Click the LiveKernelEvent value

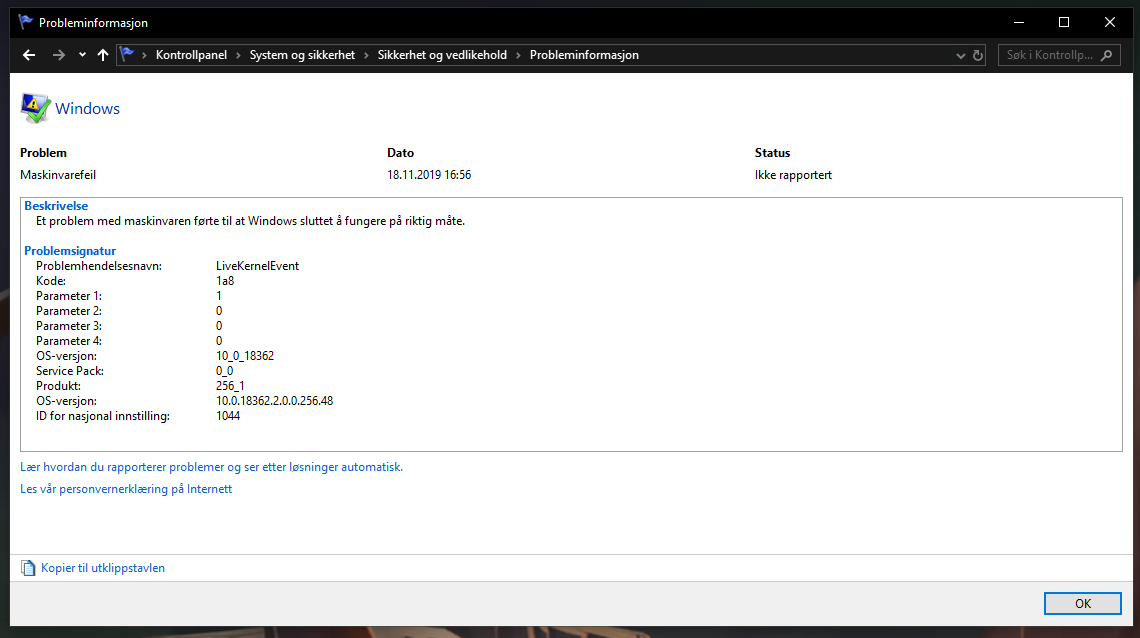257,266
